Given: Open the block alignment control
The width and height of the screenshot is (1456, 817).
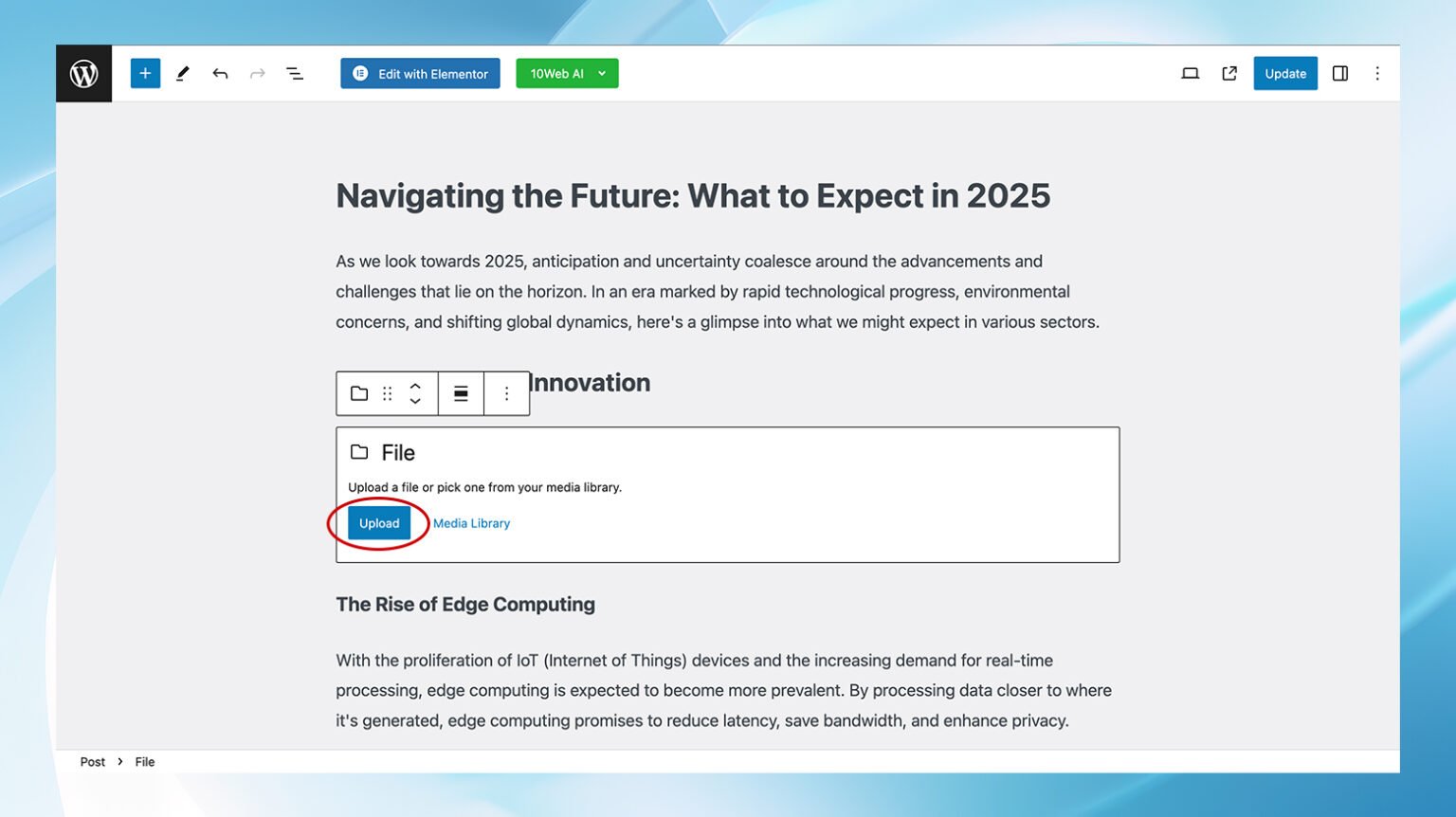Looking at the screenshot, I should 461,393.
